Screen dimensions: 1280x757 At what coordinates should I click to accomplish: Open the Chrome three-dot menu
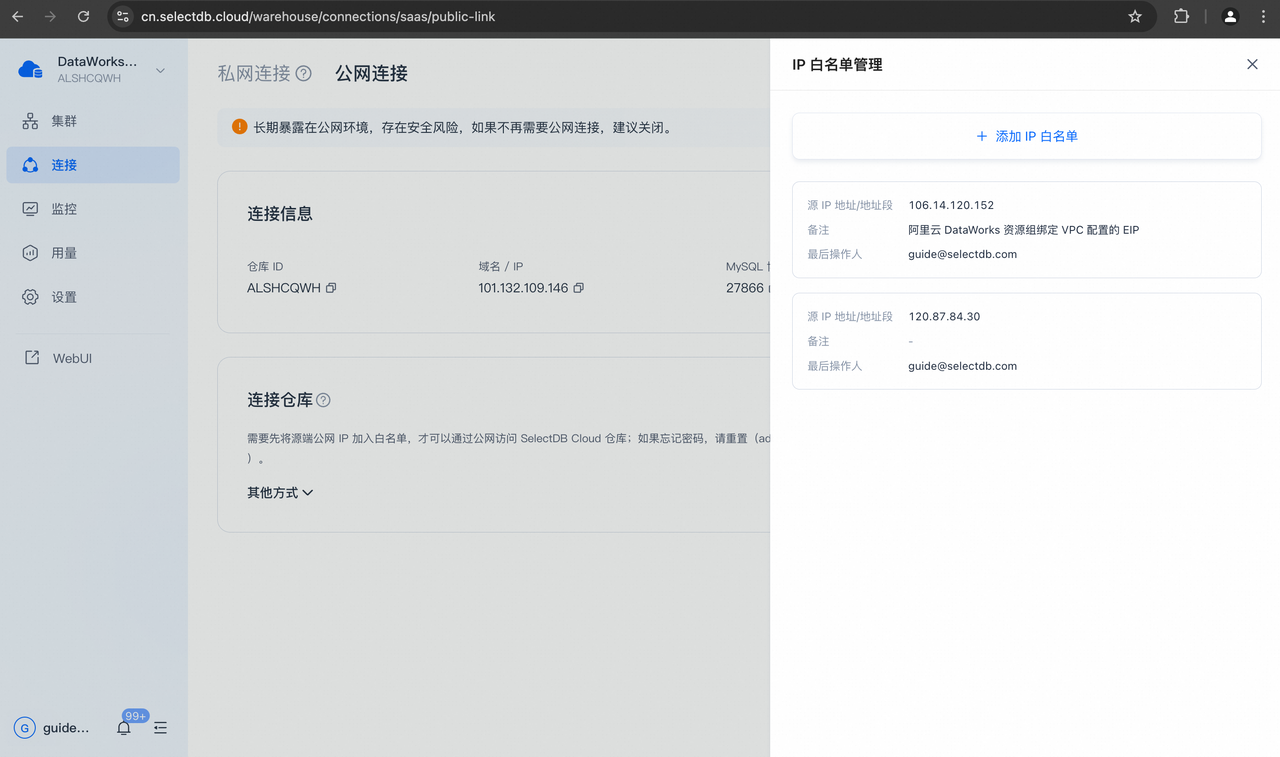point(1263,17)
